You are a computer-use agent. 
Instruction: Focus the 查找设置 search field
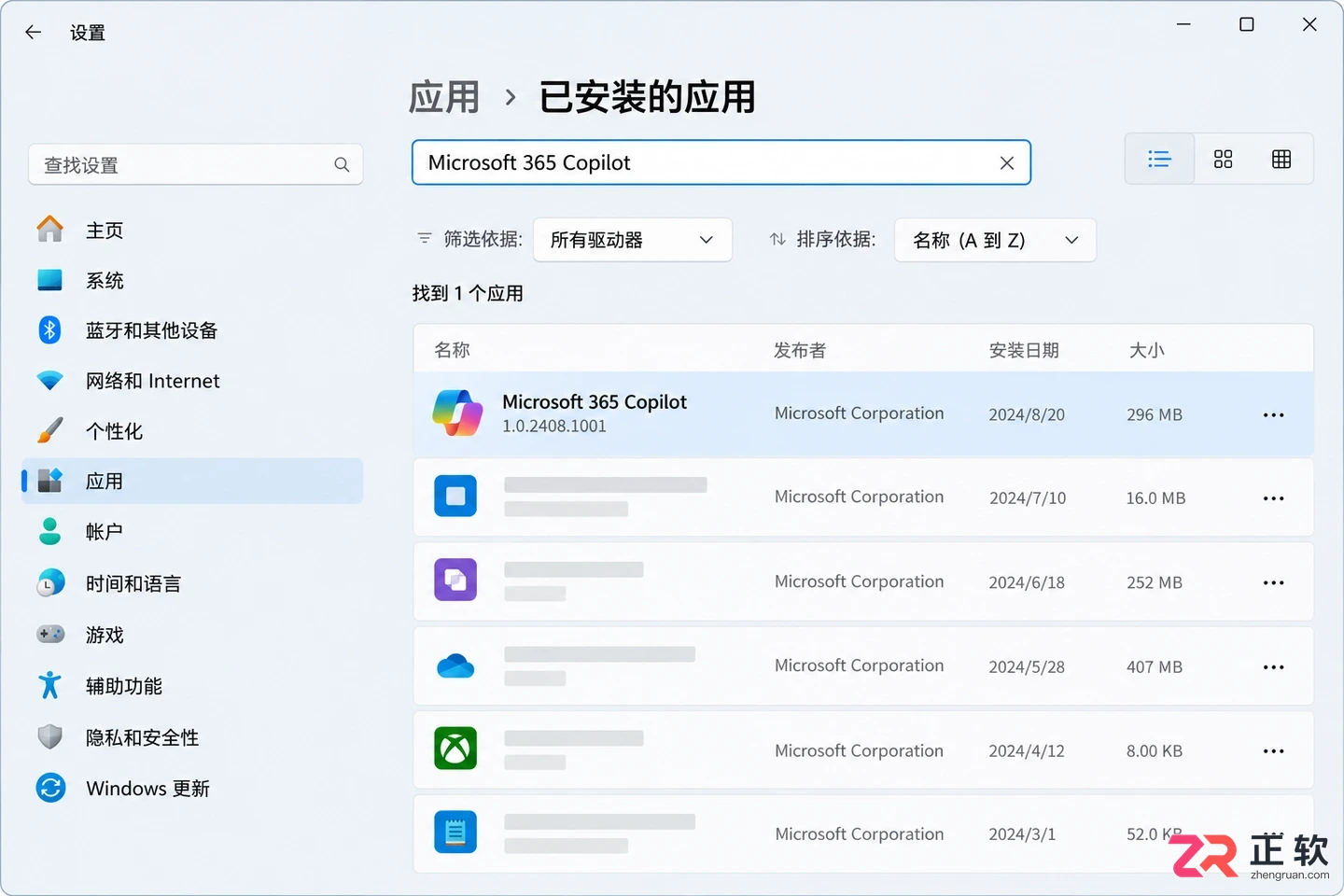click(x=196, y=165)
